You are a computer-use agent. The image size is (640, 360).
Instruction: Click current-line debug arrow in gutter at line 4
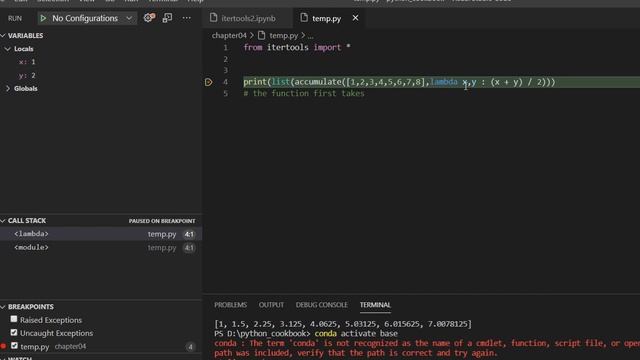(209, 82)
